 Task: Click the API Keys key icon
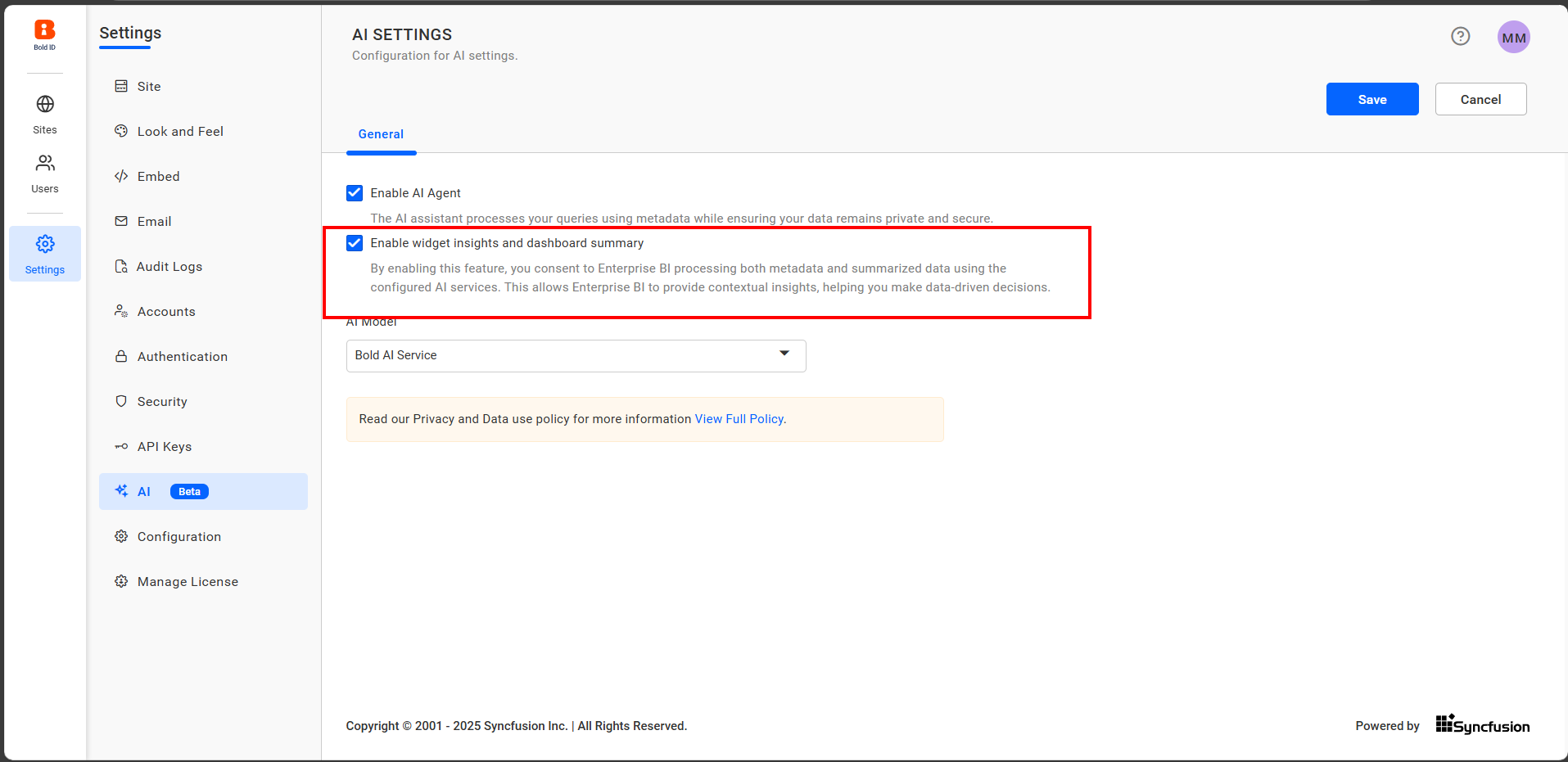(121, 446)
